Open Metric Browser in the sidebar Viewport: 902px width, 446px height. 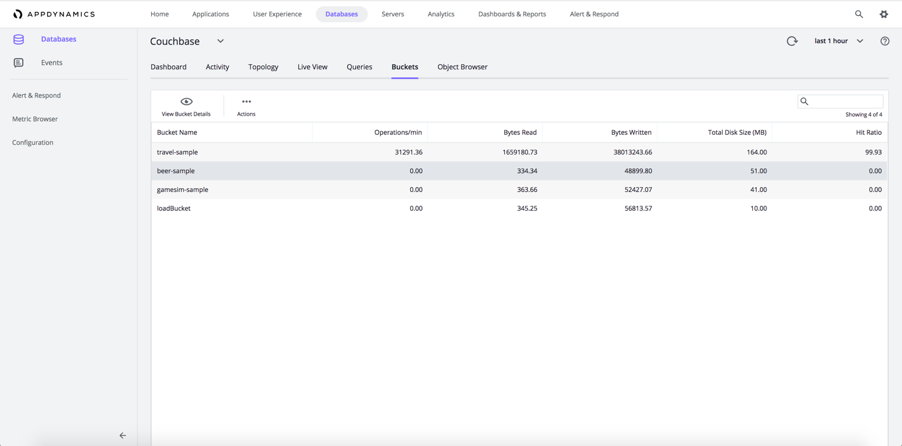pyautogui.click(x=35, y=119)
